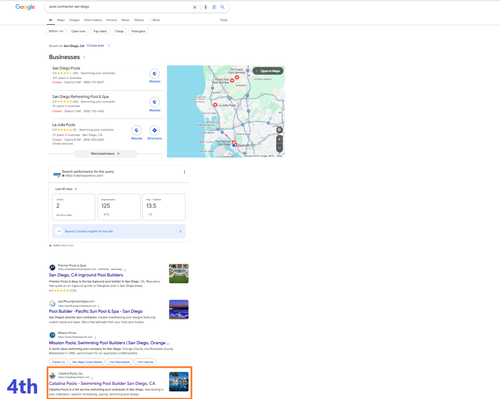This screenshot has width=500, height=399.
Task: Click the More businesses button
Action: pos(105,154)
